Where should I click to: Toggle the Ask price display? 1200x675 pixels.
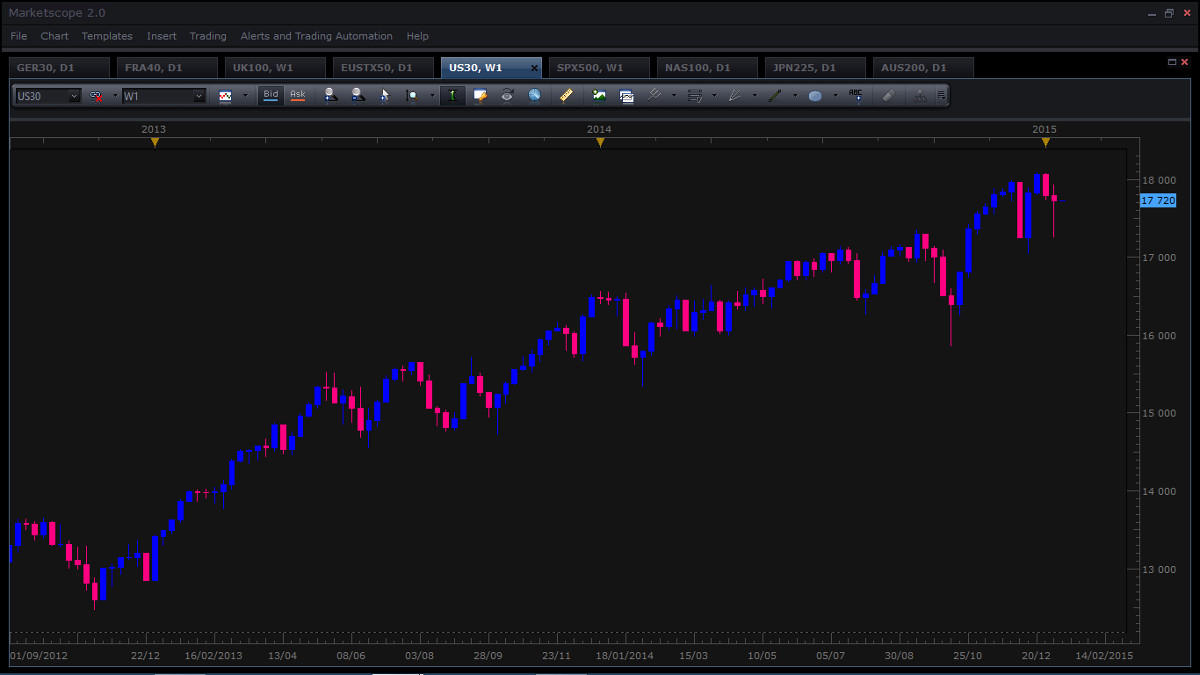(x=297, y=95)
